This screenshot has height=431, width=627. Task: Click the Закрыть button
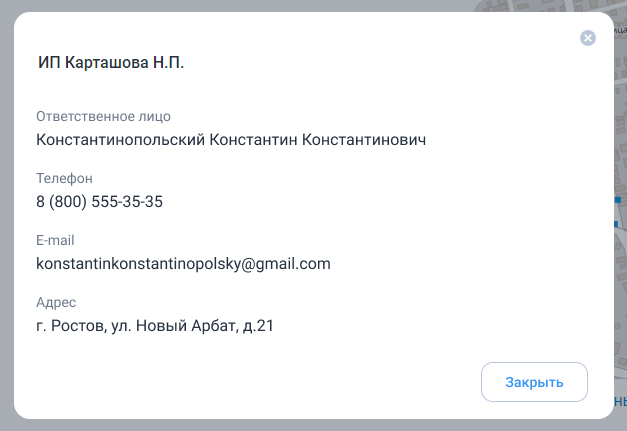[534, 382]
